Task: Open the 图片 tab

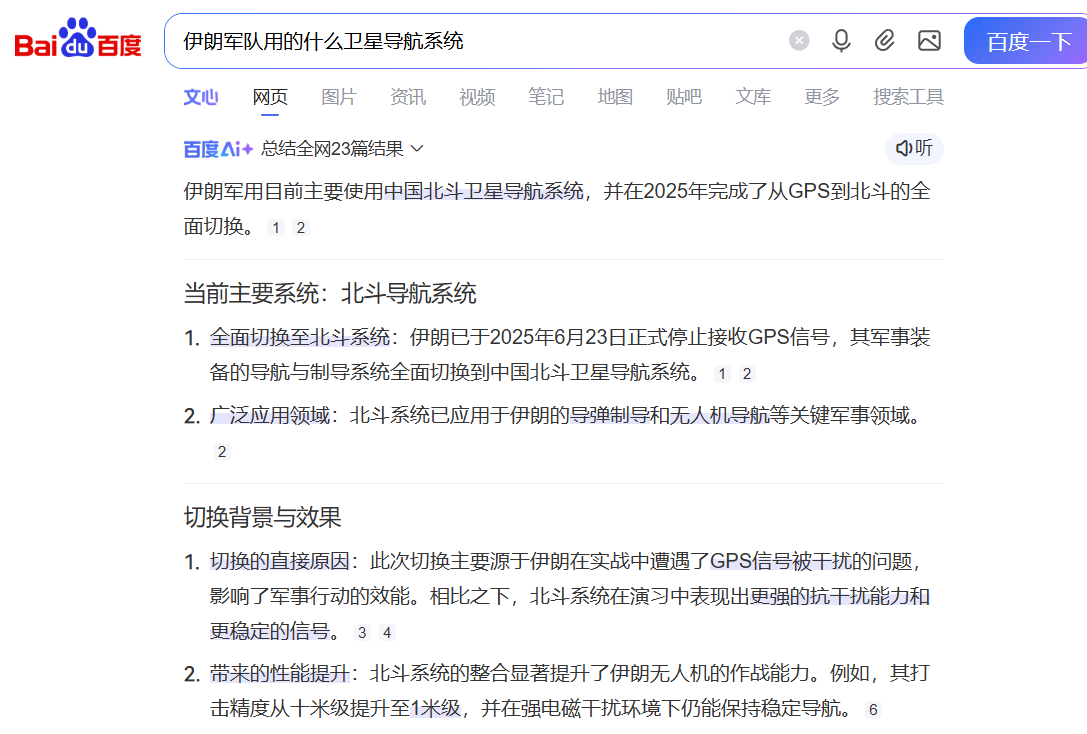Action: tap(338, 96)
